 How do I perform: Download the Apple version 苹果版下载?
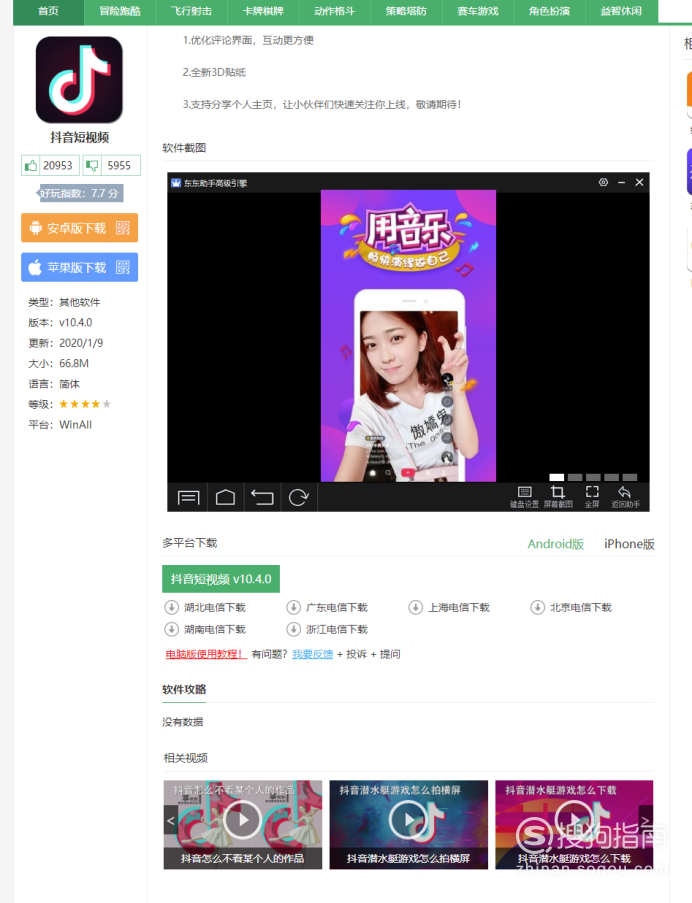click(79, 267)
